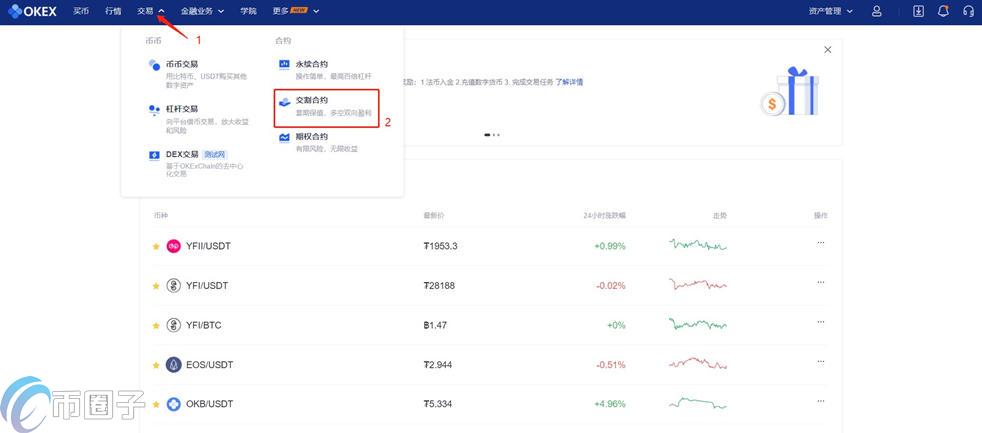The width and height of the screenshot is (982, 433).
Task: Toggle favorite star for YFI/BTC
Action: pos(155,326)
